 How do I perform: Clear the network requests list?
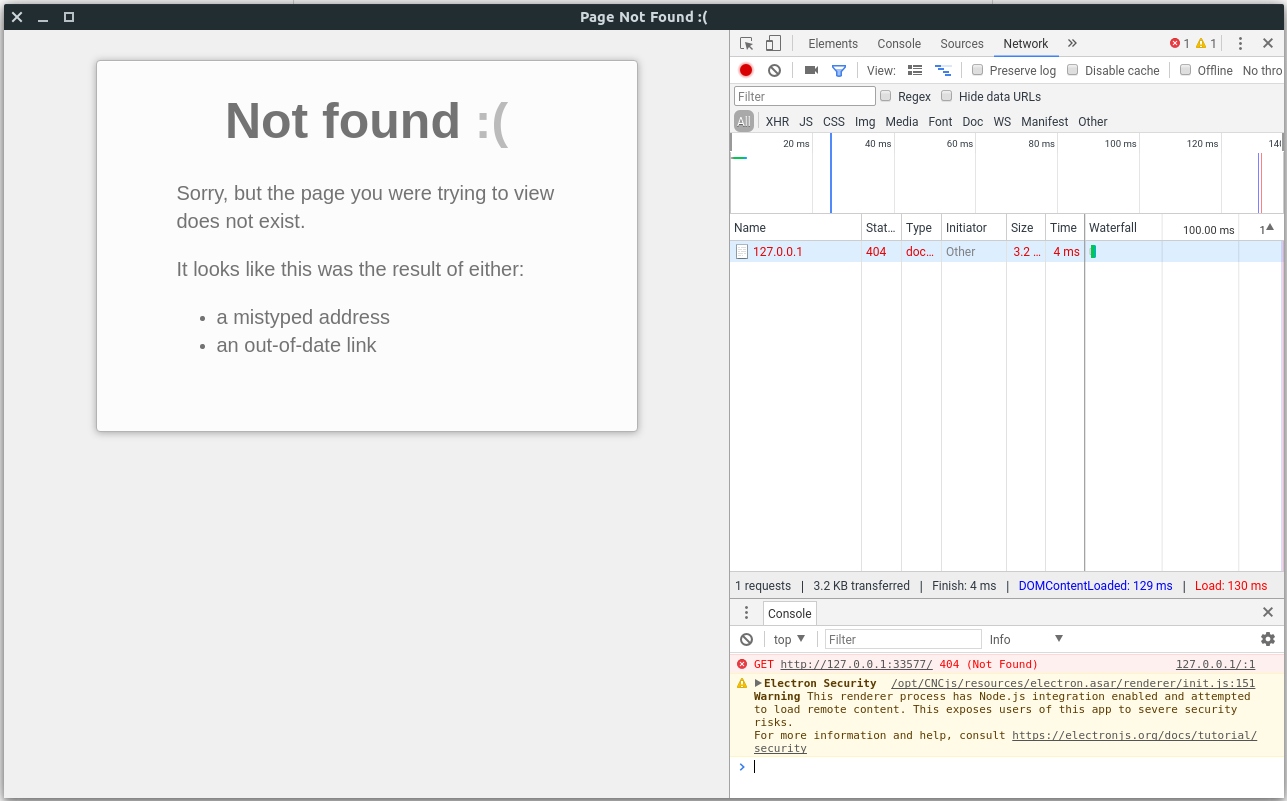point(773,70)
